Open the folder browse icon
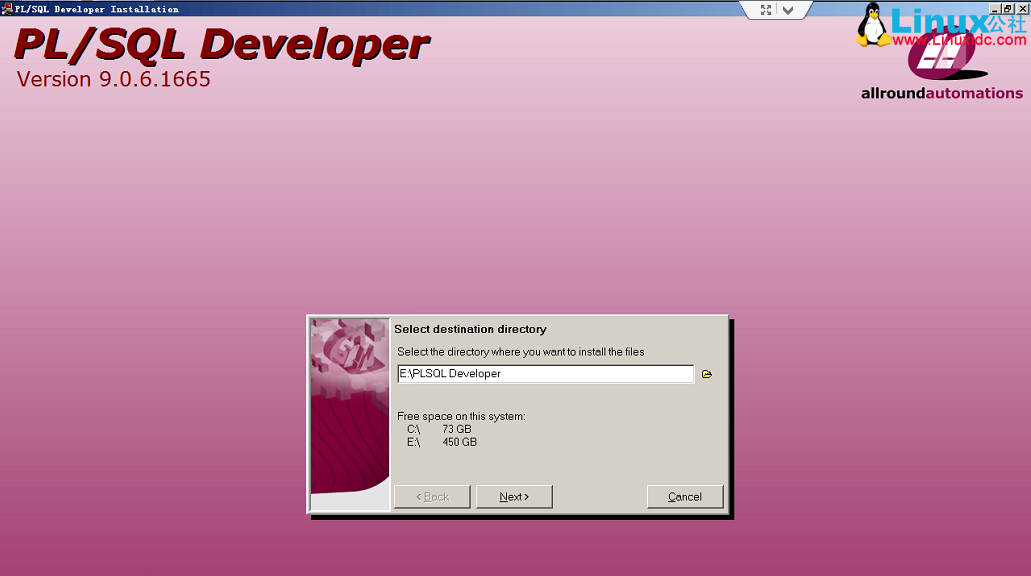The height and width of the screenshot is (576, 1031). pyautogui.click(x=707, y=374)
